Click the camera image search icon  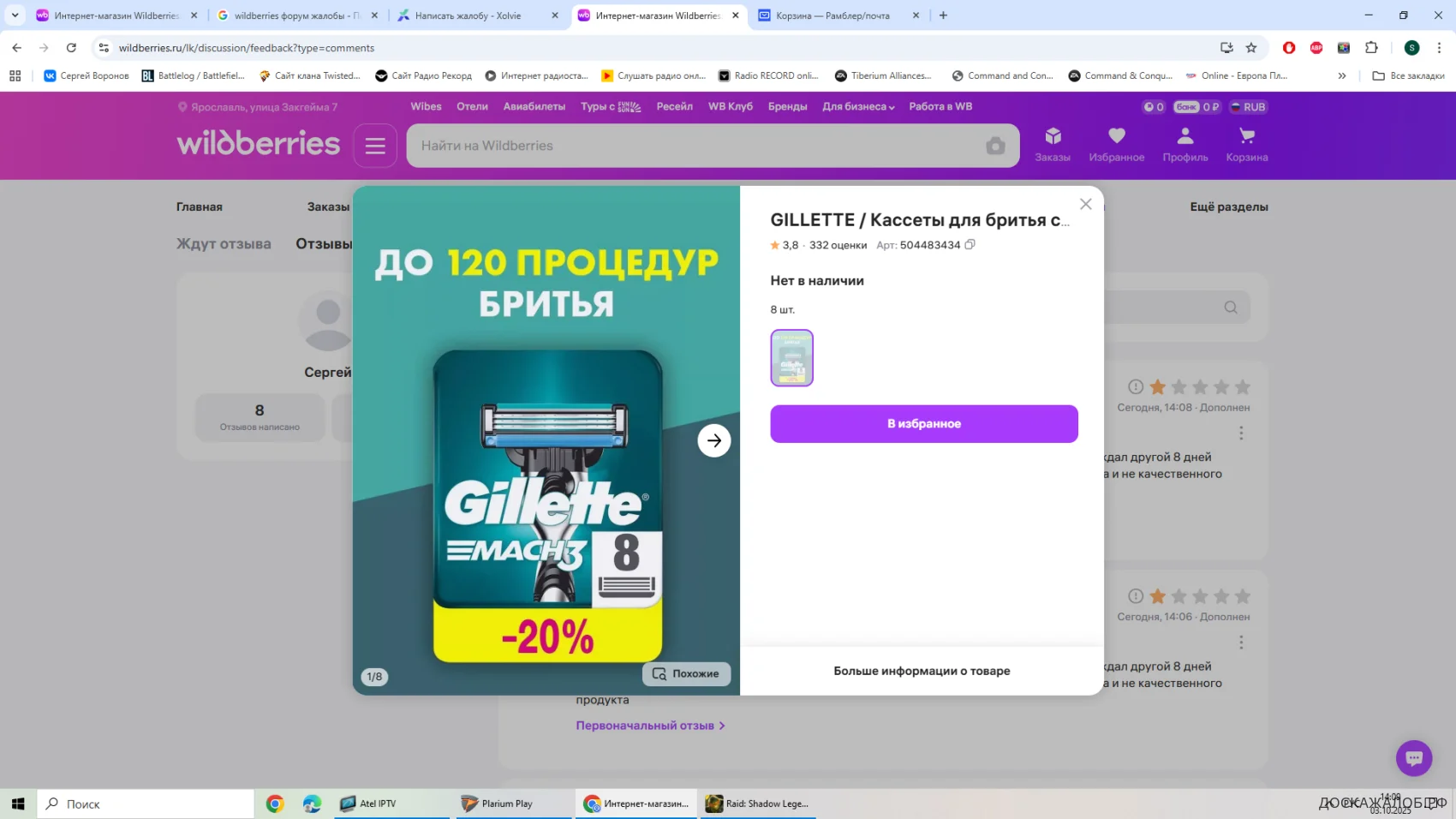point(994,146)
